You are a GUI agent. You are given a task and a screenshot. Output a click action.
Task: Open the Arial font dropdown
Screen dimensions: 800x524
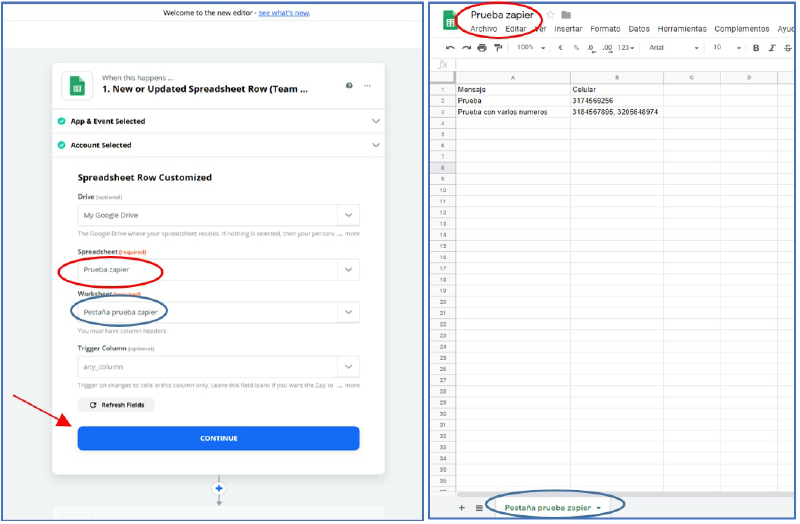(x=673, y=47)
